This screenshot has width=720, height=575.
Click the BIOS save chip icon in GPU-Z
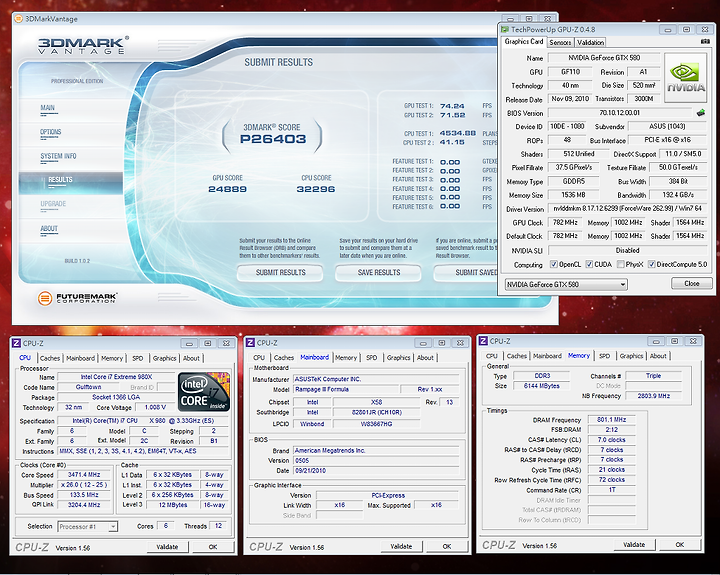pyautogui.click(x=701, y=113)
